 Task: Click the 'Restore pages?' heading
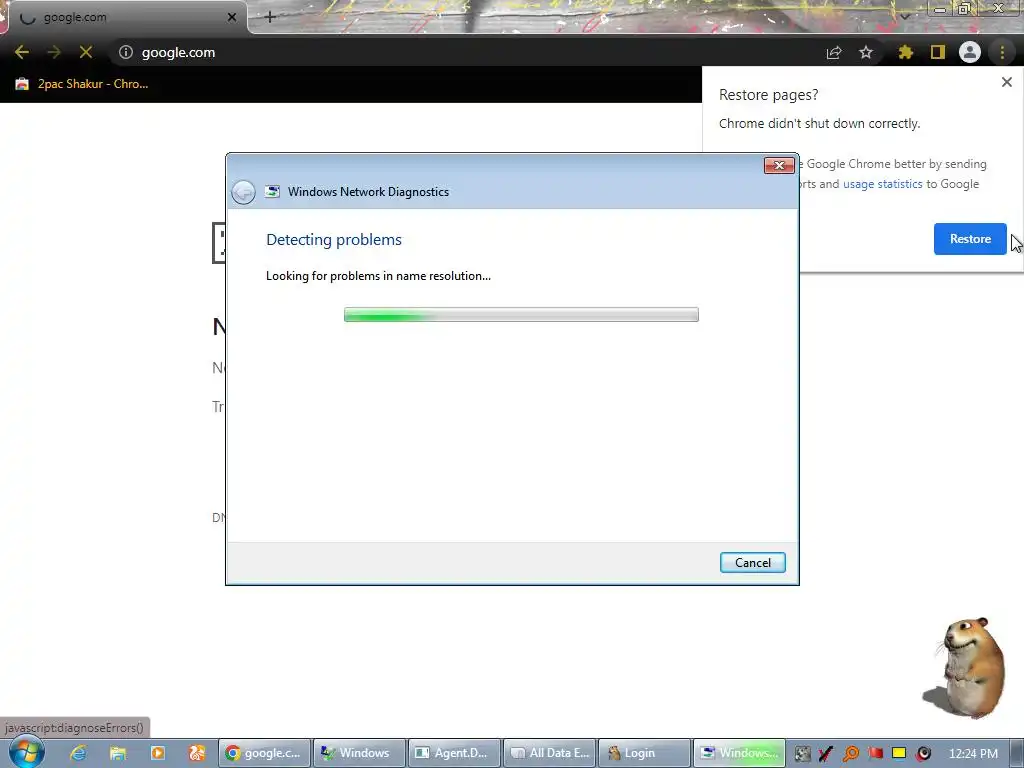[768, 95]
